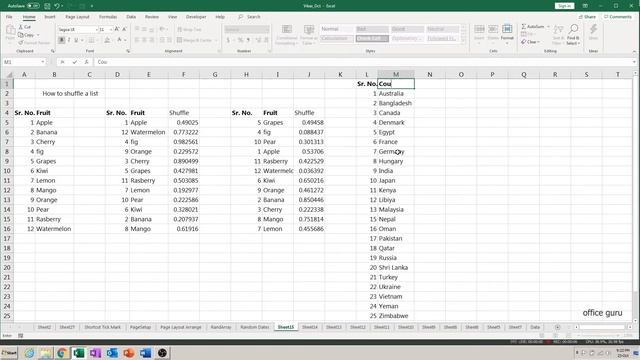The image size is (640, 360).
Task: Click the Format Painter command
Action: (x=34, y=42)
